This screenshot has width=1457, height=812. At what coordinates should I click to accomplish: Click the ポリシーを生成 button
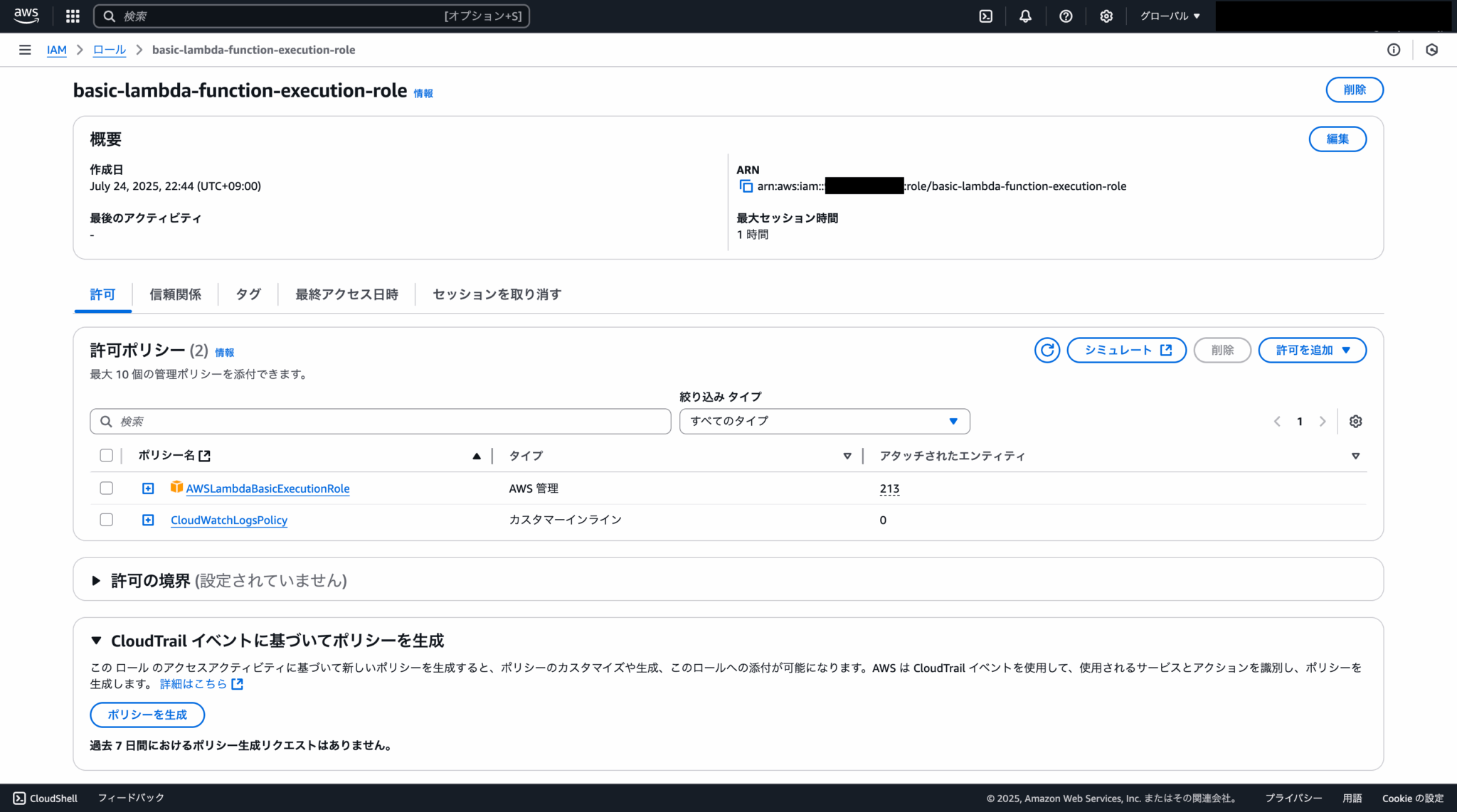147,715
